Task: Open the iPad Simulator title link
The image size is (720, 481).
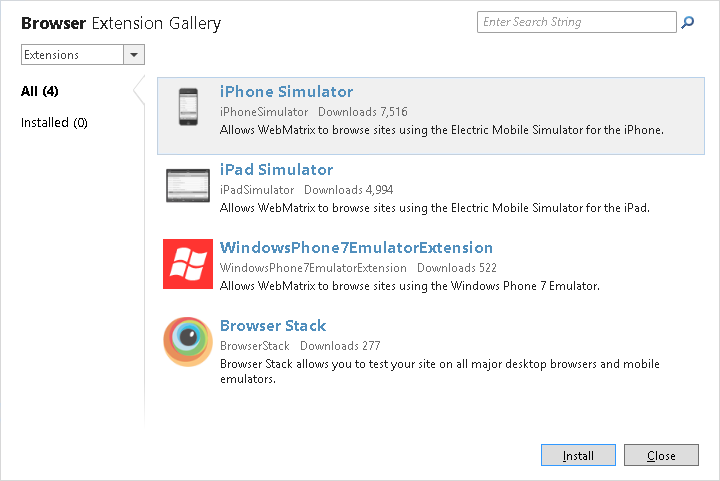Action: pos(276,170)
